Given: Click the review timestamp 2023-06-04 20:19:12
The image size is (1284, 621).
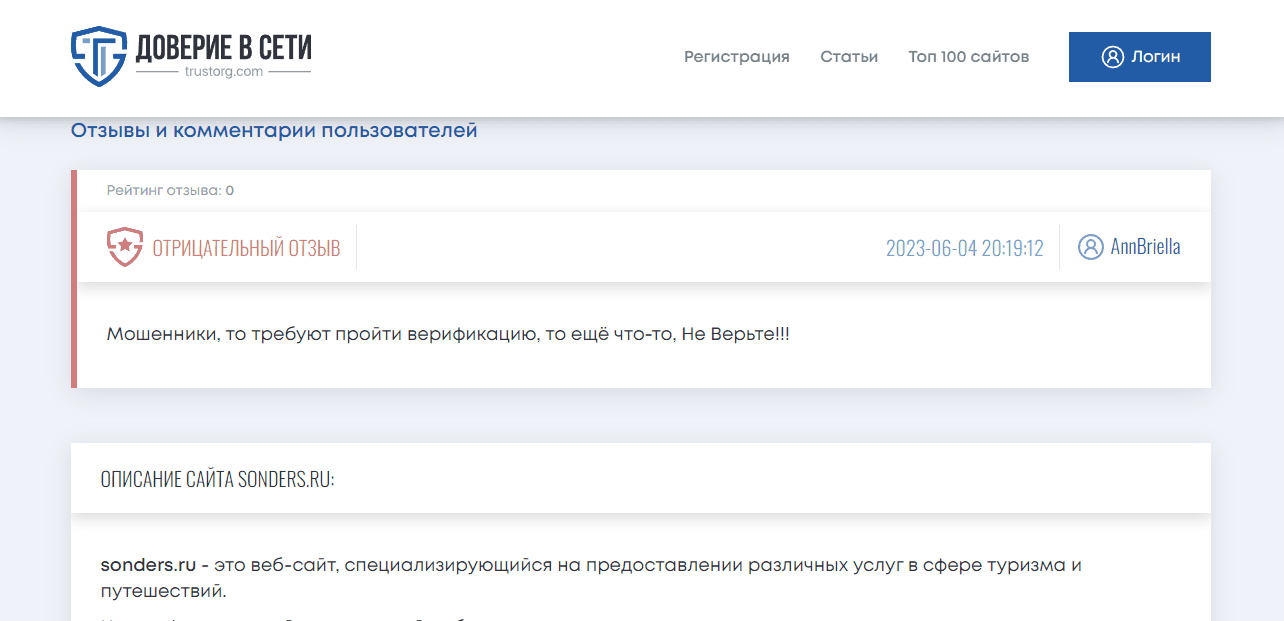Looking at the screenshot, I should [x=964, y=248].
